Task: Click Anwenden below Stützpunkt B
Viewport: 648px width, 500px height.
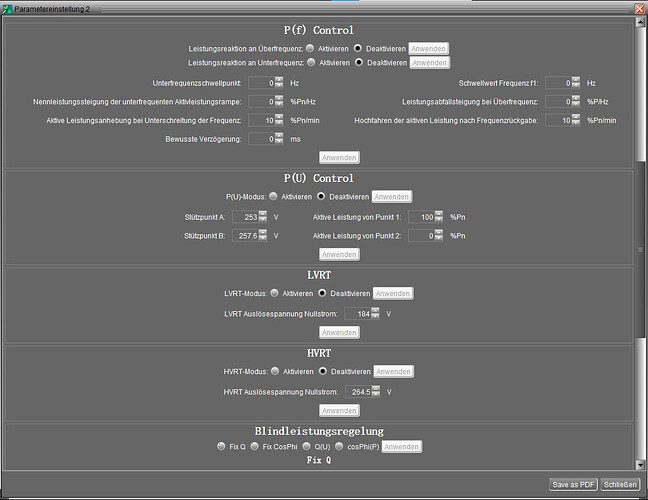Action: (339, 255)
